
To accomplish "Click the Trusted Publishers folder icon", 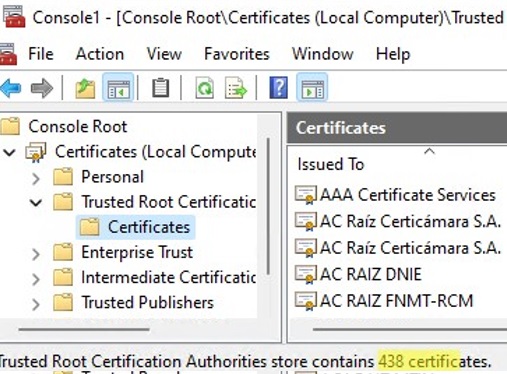I will coord(63,302).
